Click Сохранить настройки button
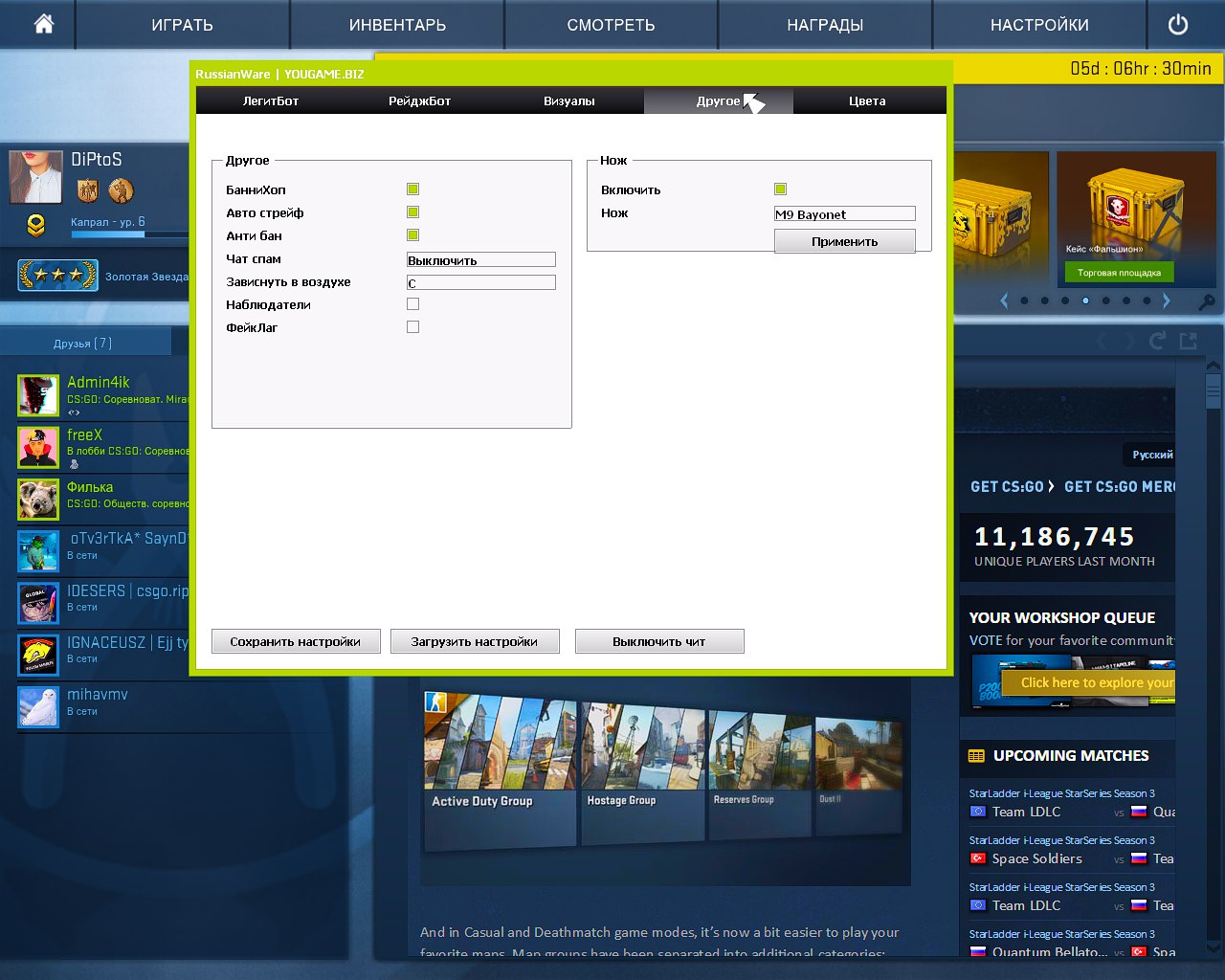This screenshot has width=1225, height=980. pyautogui.click(x=296, y=641)
